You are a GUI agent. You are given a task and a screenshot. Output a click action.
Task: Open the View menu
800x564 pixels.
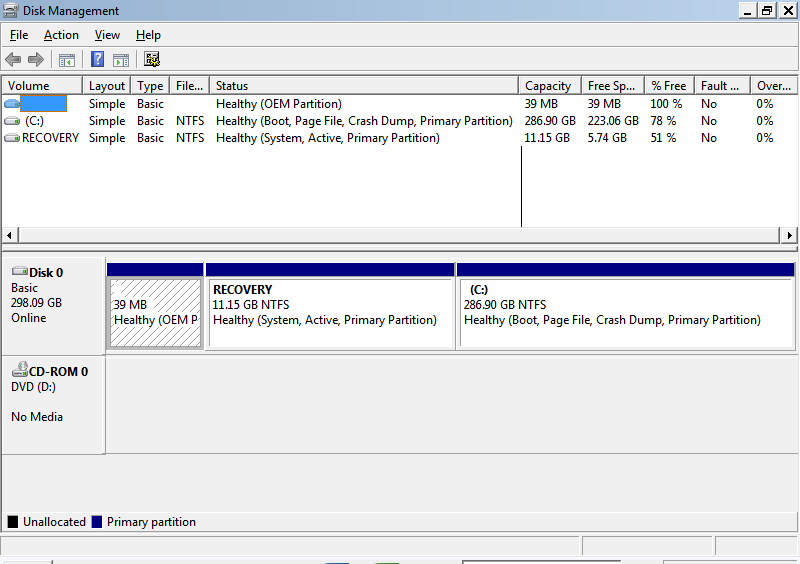(107, 35)
